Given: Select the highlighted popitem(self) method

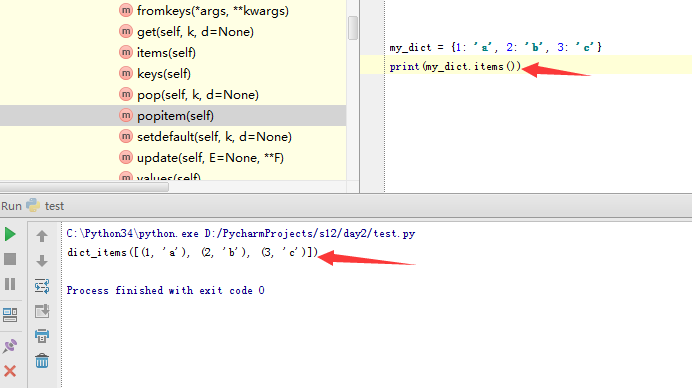Looking at the screenshot, I should point(175,116).
